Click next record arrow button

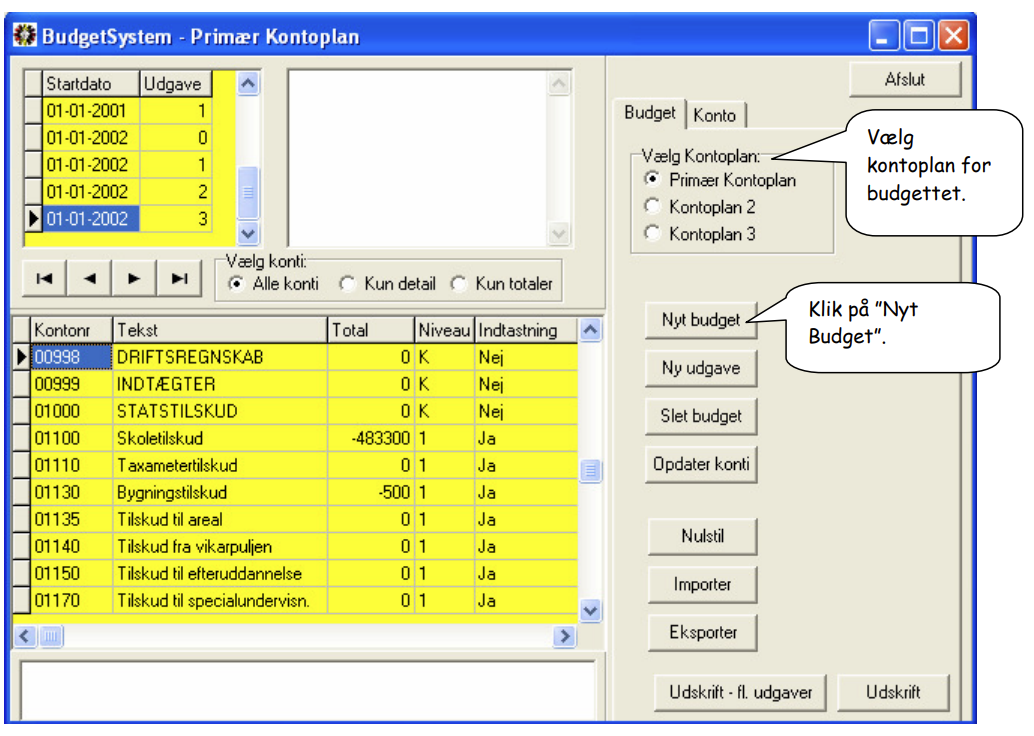134,278
